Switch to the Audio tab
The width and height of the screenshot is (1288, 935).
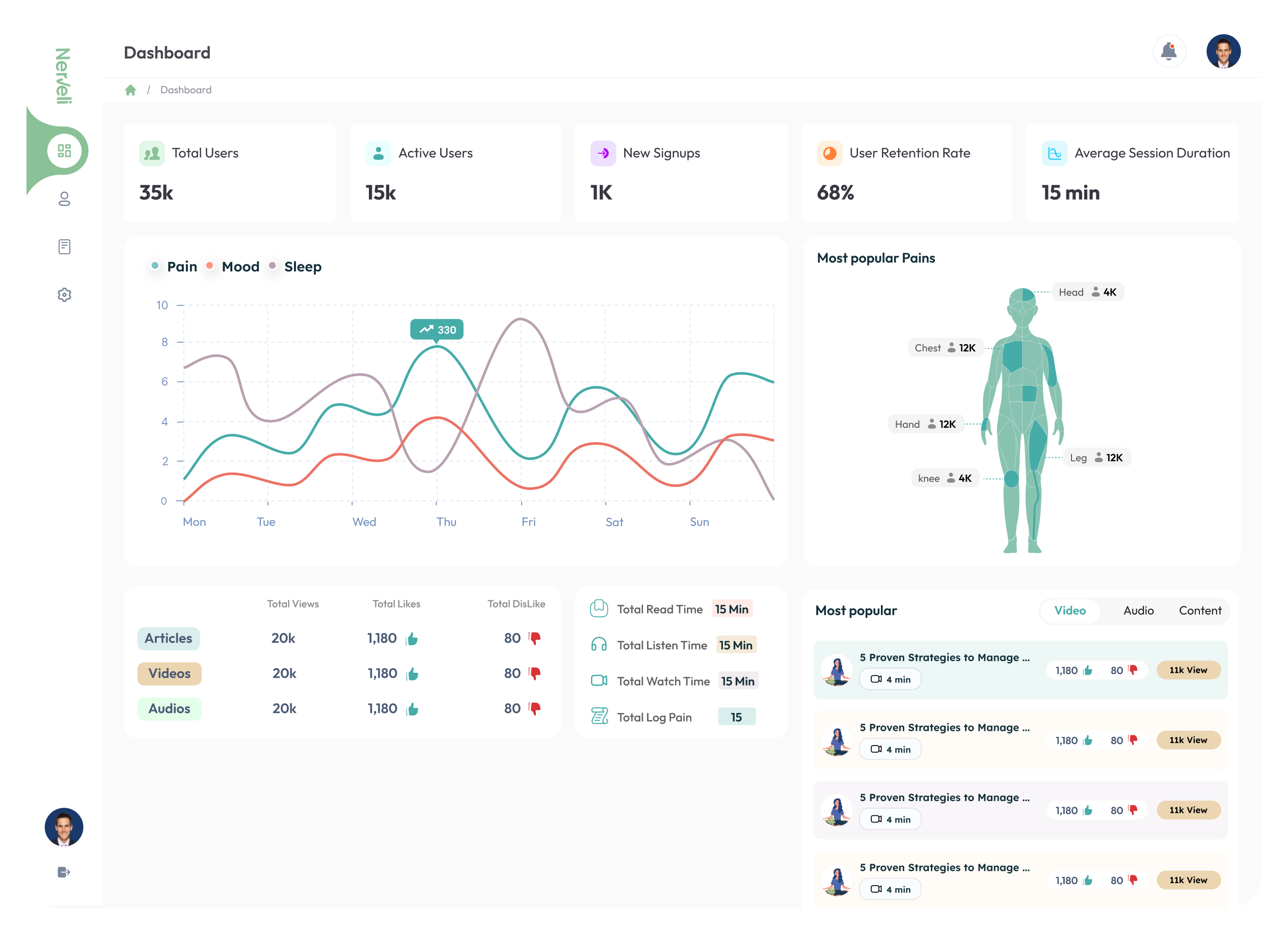click(x=1138, y=610)
